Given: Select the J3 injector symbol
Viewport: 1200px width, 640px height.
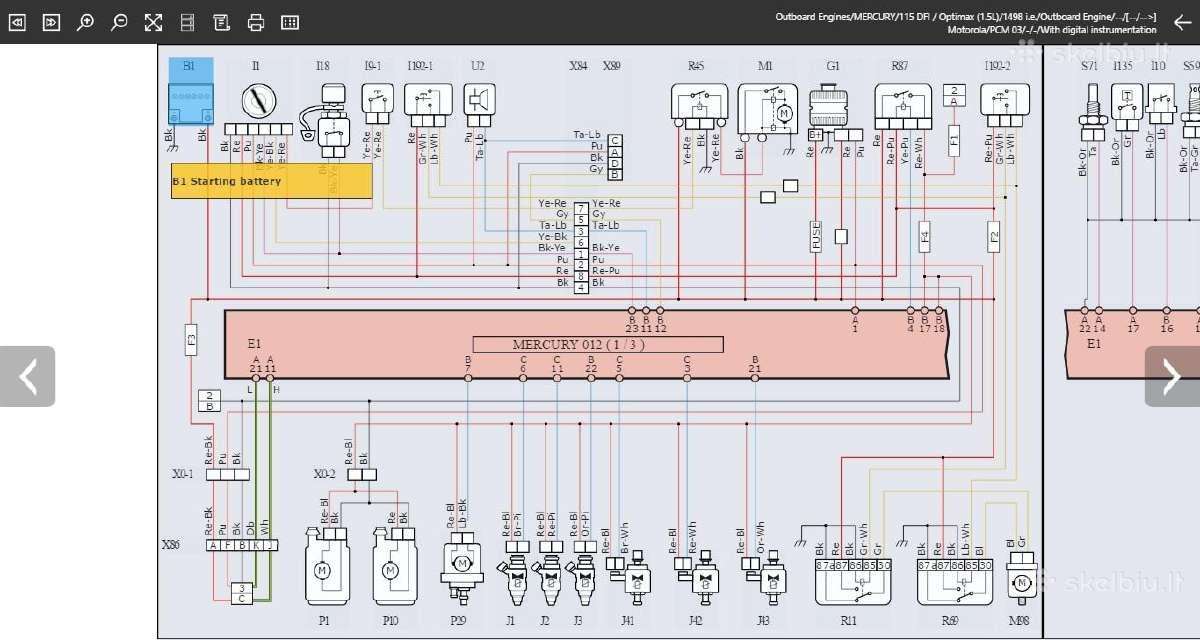Looking at the screenshot, I should [582, 578].
